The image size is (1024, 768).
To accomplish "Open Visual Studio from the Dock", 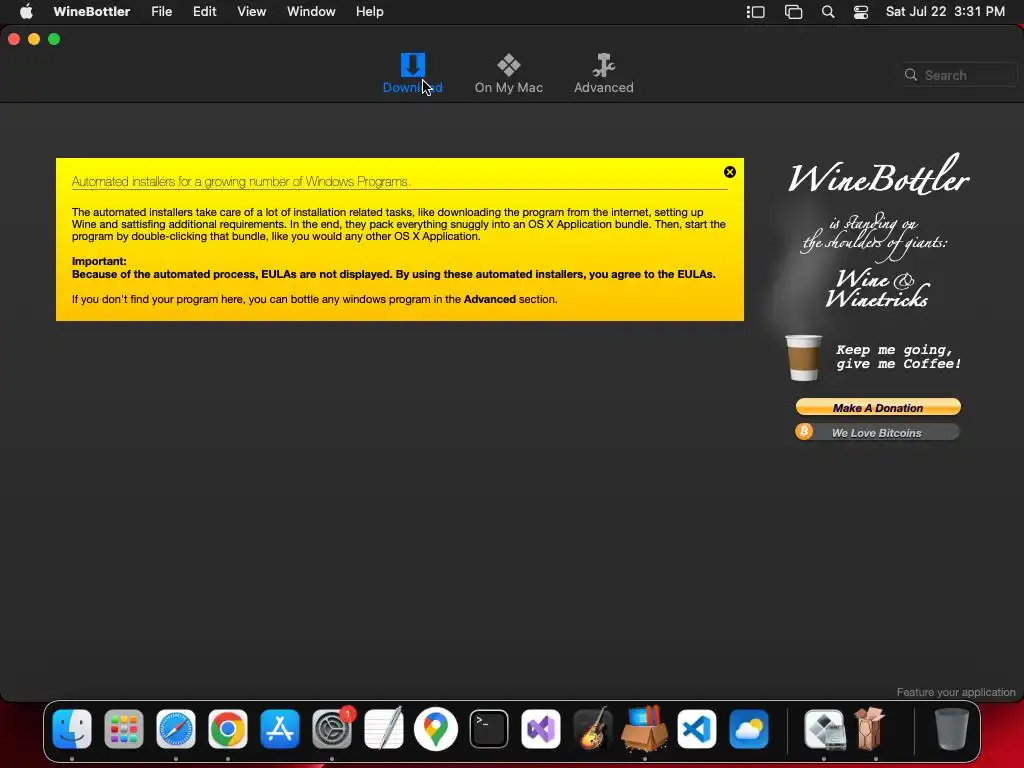I will point(541,729).
